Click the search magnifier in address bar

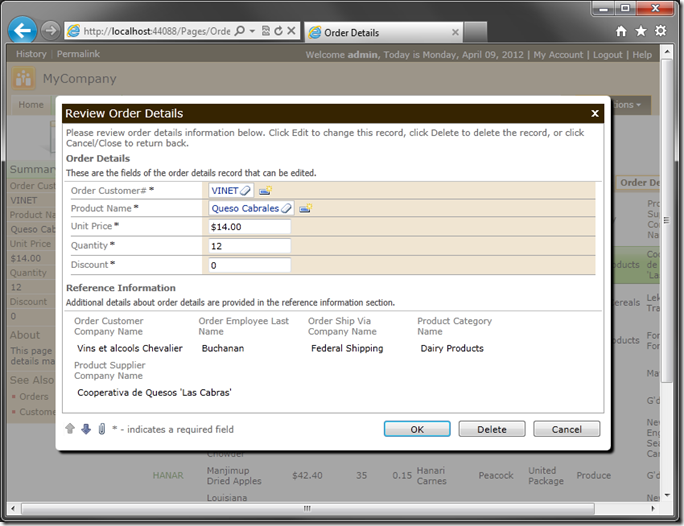239,31
